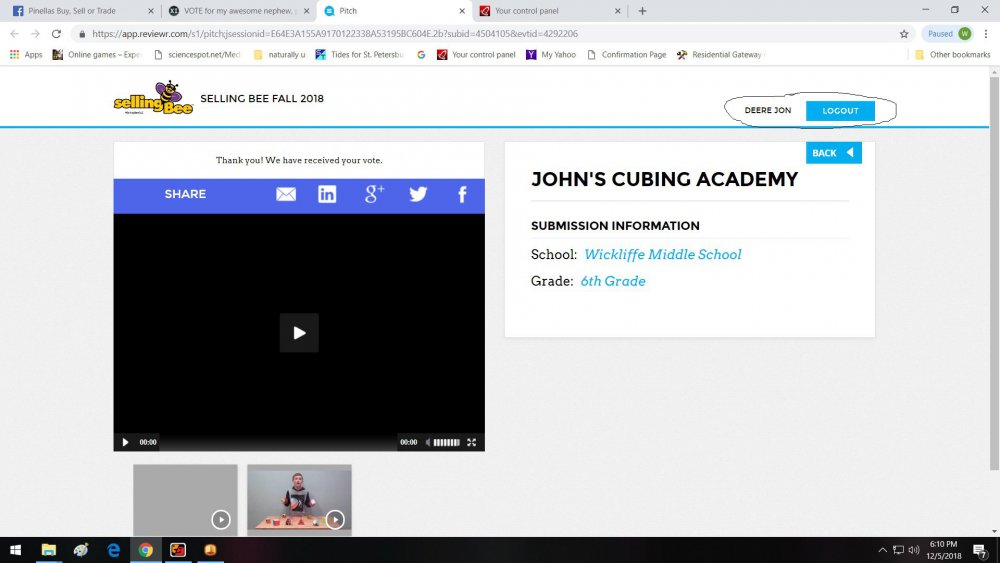Go back using the BACK button
This screenshot has width=1000, height=563.
point(833,153)
